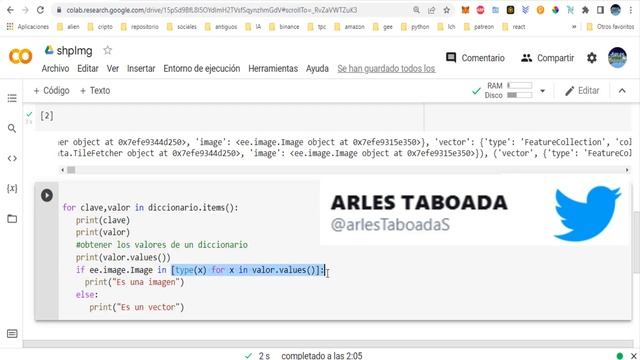
Task: Click the RAM usage bar
Action: 520,85
